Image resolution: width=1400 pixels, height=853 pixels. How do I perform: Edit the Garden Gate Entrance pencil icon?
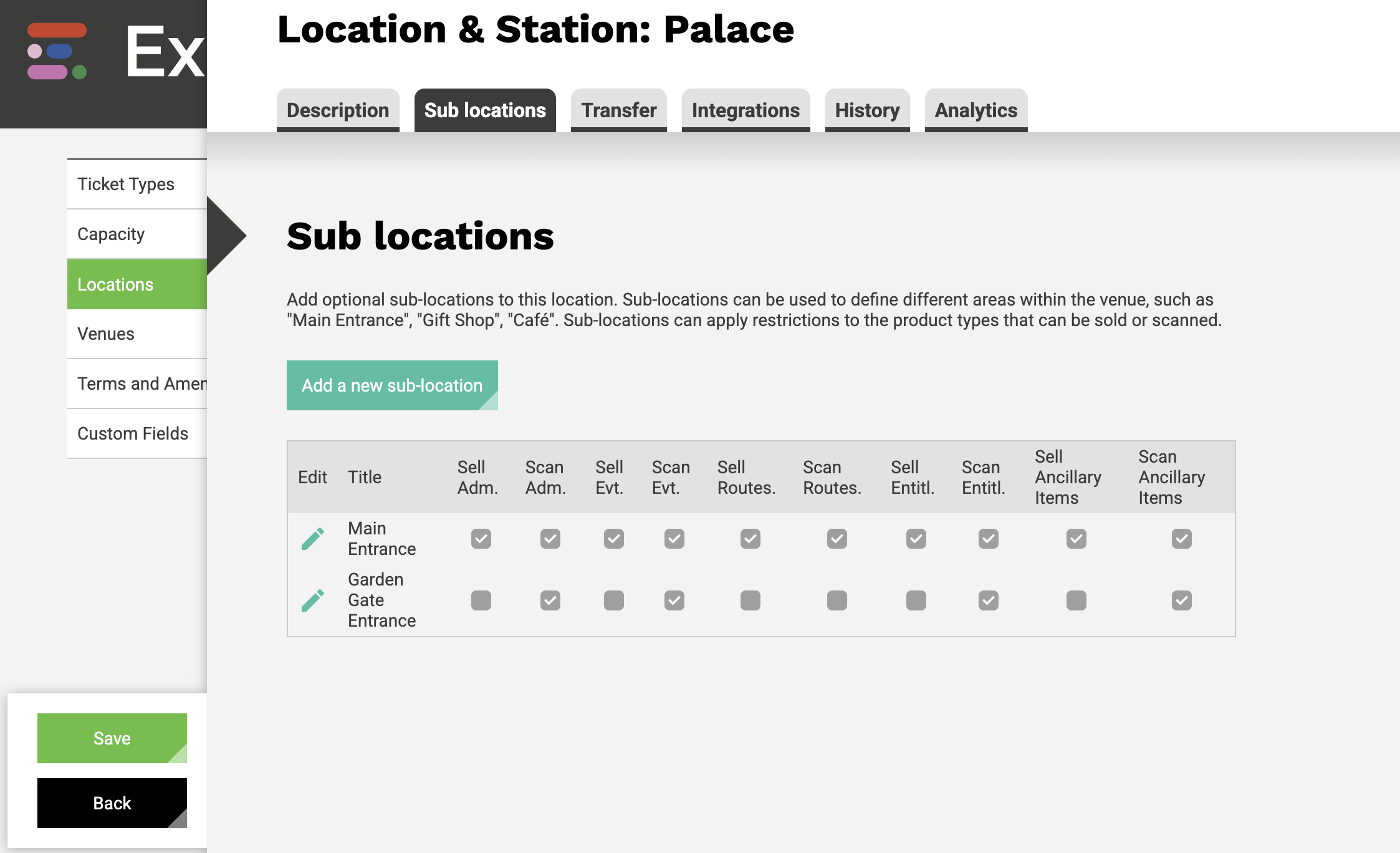click(x=313, y=600)
